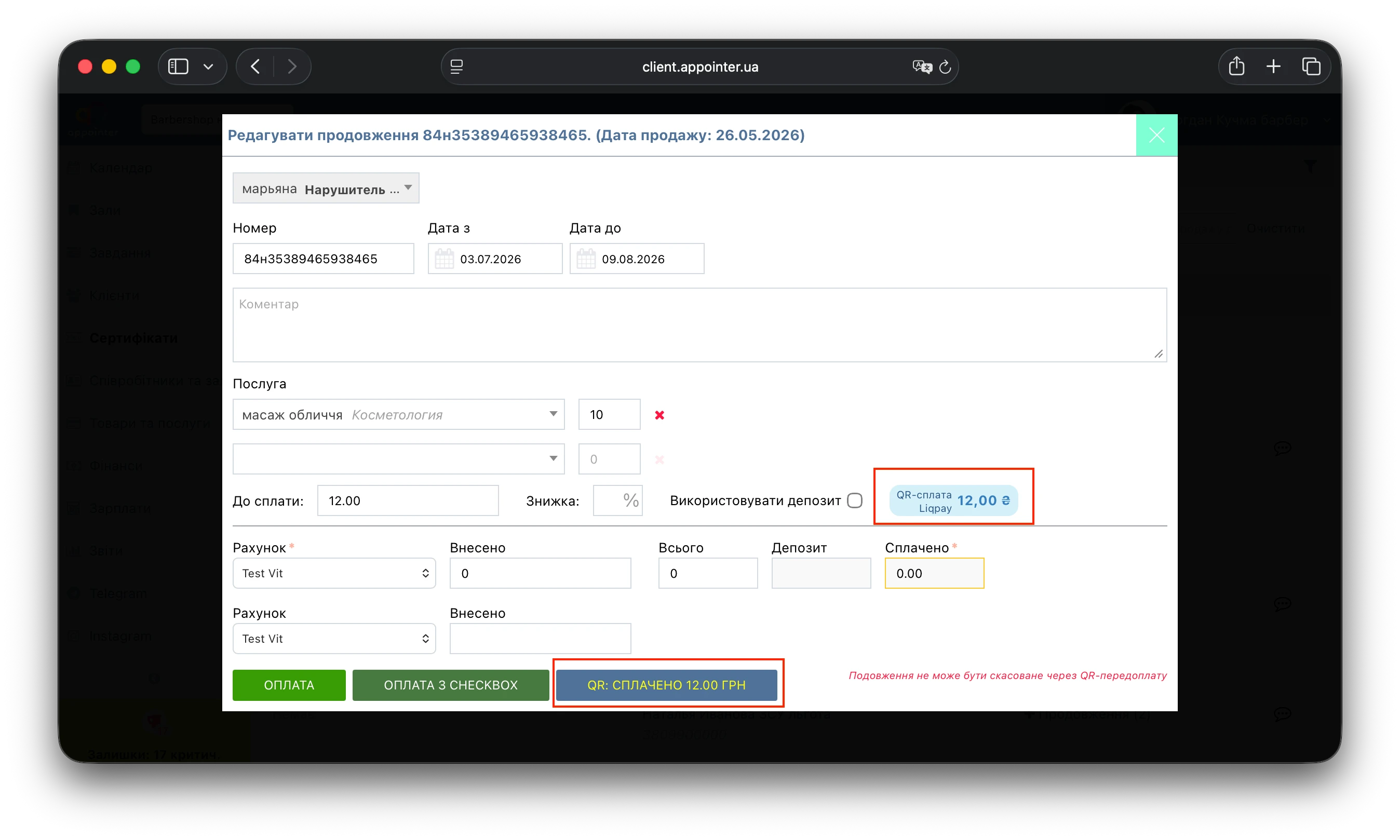Open Фінанси in the dimmed sidebar
The image size is (1400, 840).
click(x=116, y=466)
